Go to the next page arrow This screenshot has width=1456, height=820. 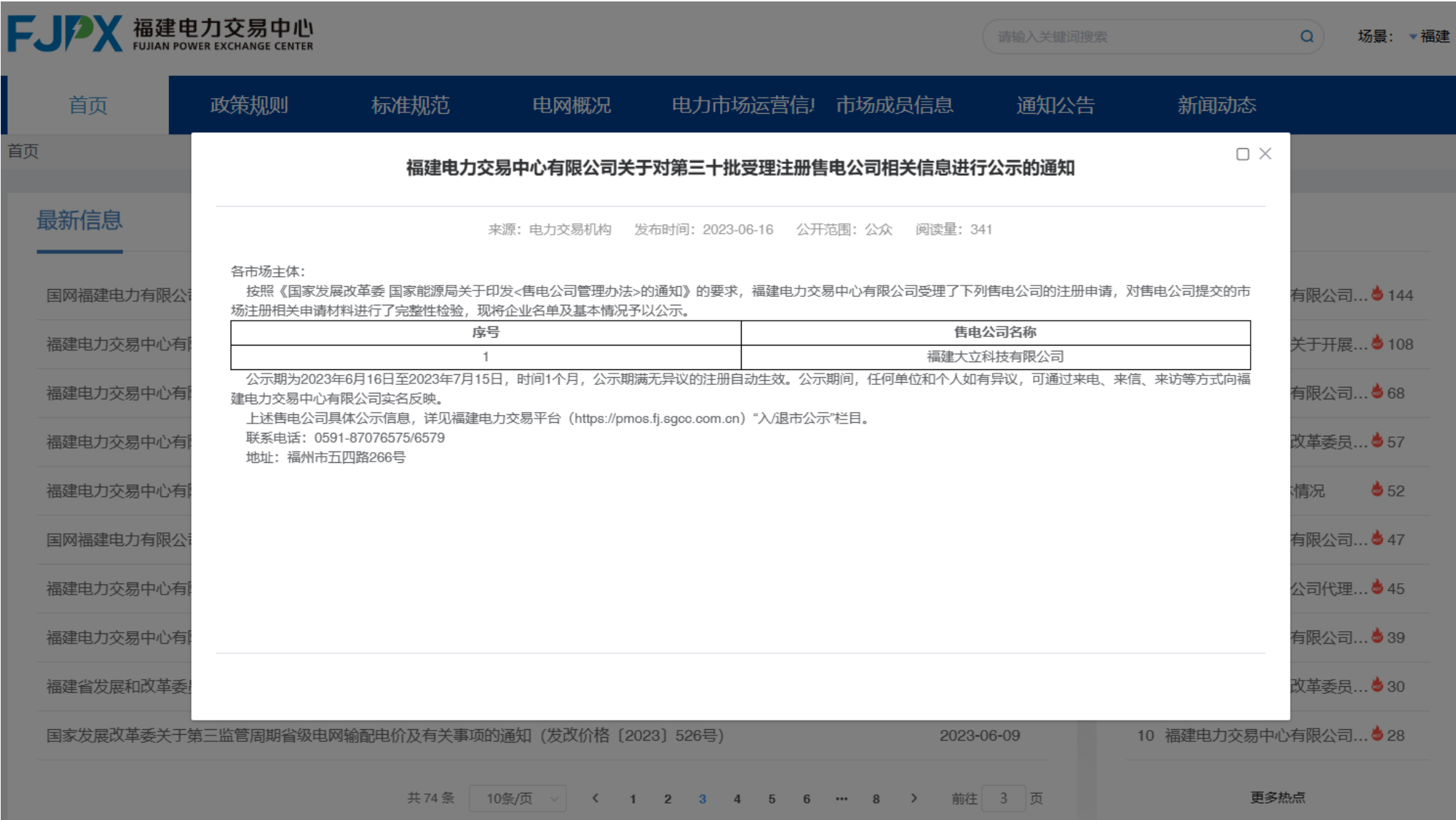tap(914, 798)
